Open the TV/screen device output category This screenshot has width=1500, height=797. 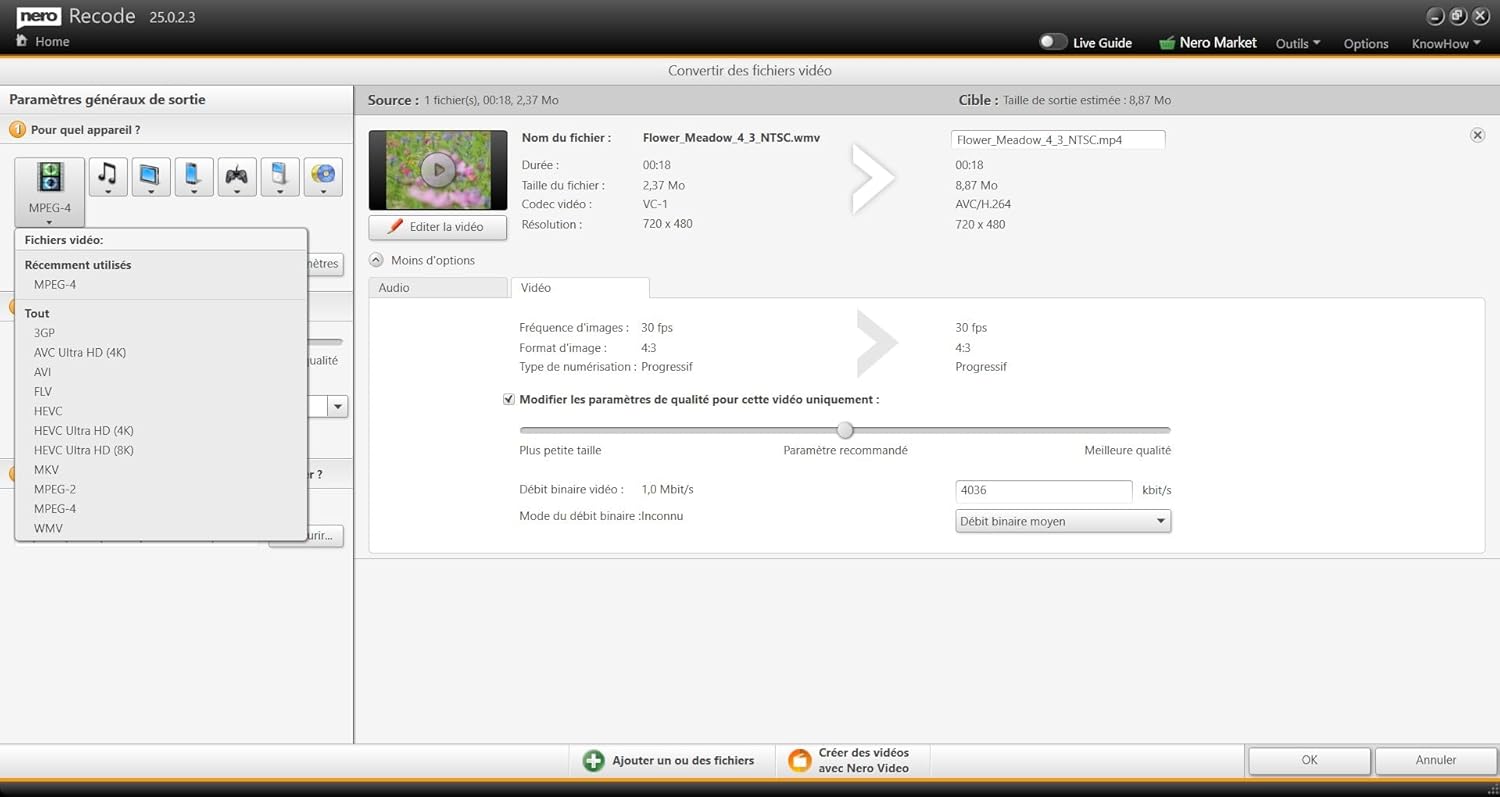(x=150, y=176)
